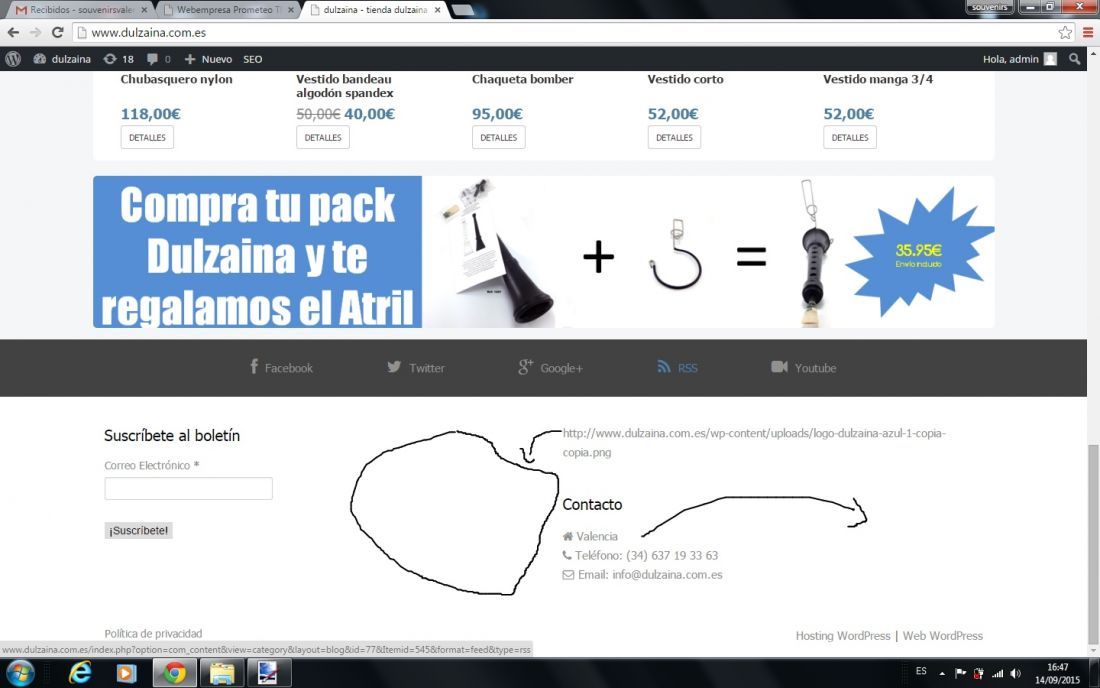Open the Google+ social link
The image size is (1100, 688).
[x=551, y=367]
